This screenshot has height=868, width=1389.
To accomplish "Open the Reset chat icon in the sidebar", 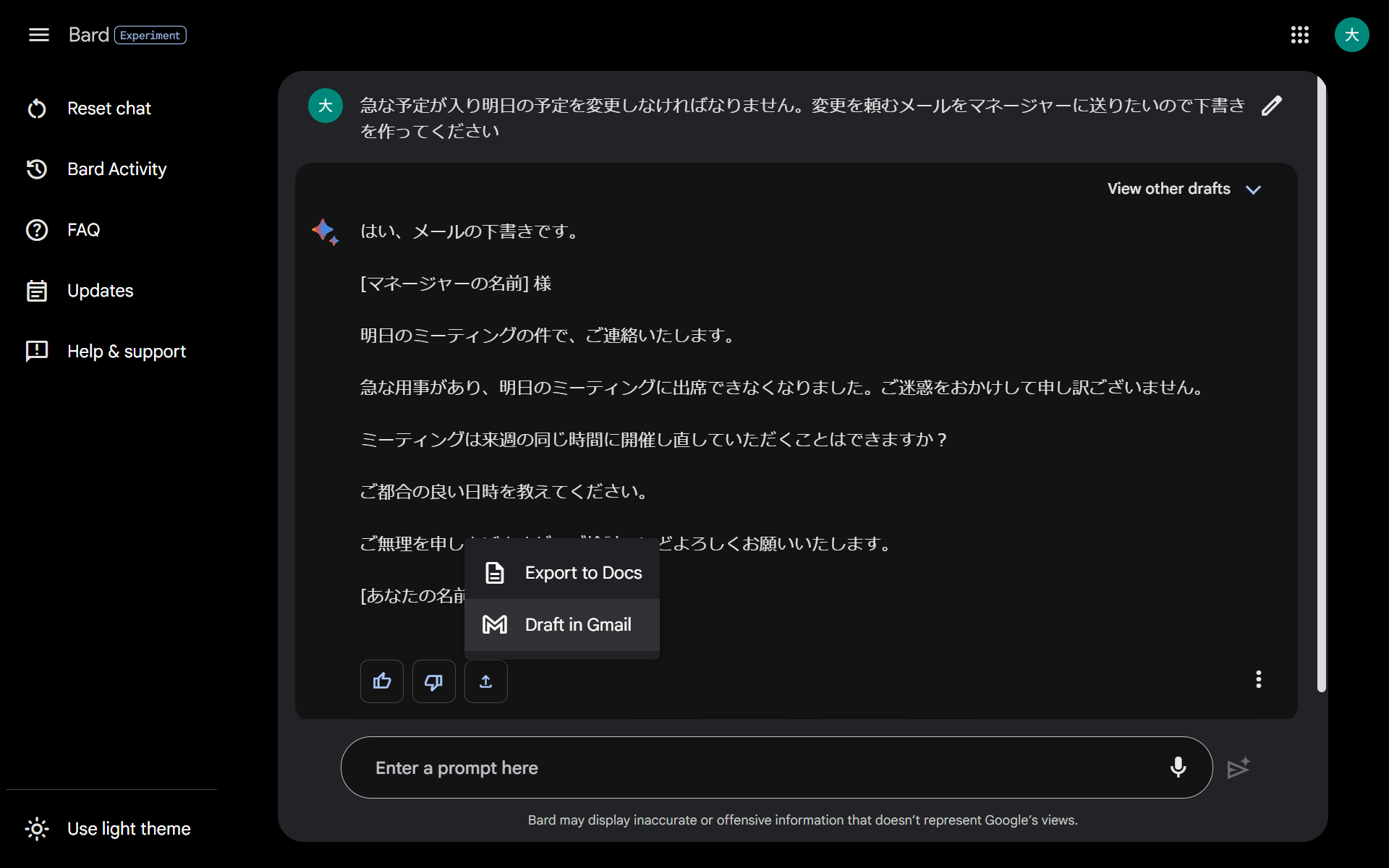I will 37,108.
